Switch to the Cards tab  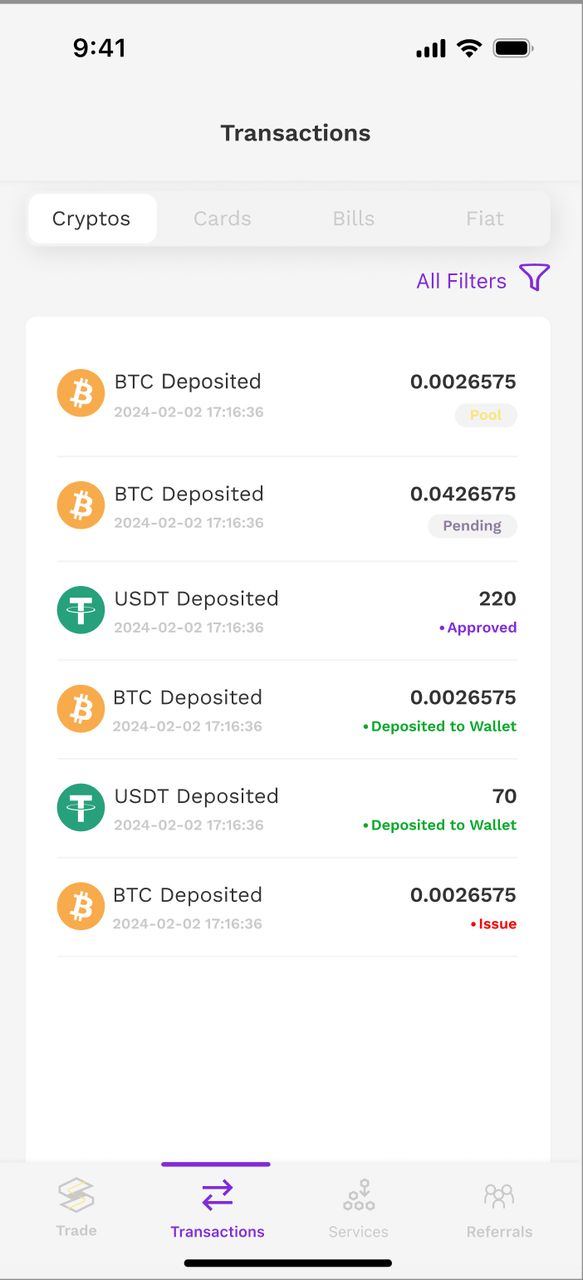pyautogui.click(x=222, y=219)
